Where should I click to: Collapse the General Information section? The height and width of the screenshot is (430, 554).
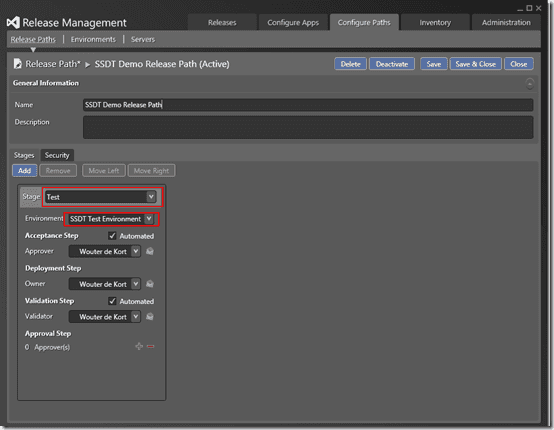[529, 84]
